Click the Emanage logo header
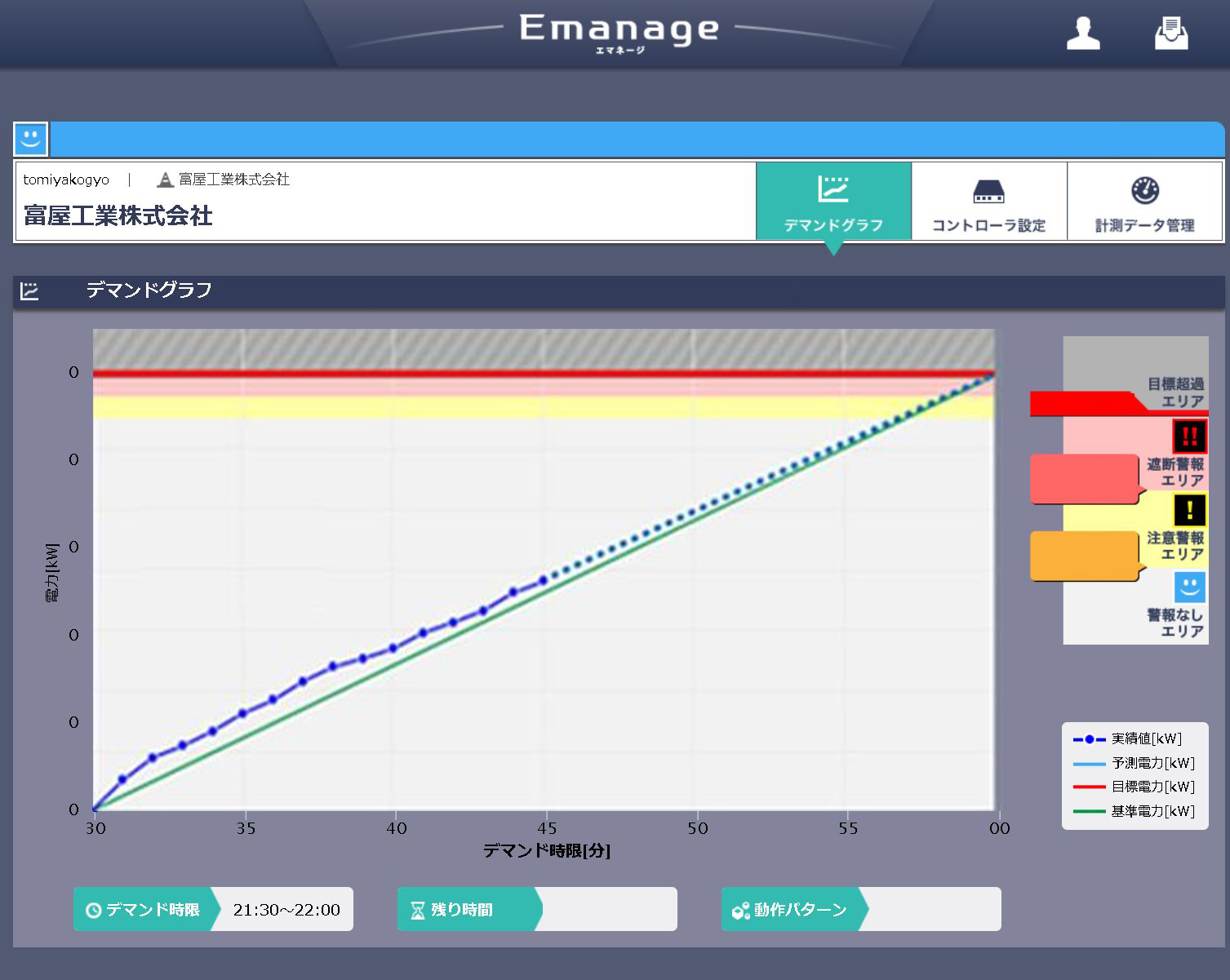Image resolution: width=1230 pixels, height=980 pixels. pos(619,31)
